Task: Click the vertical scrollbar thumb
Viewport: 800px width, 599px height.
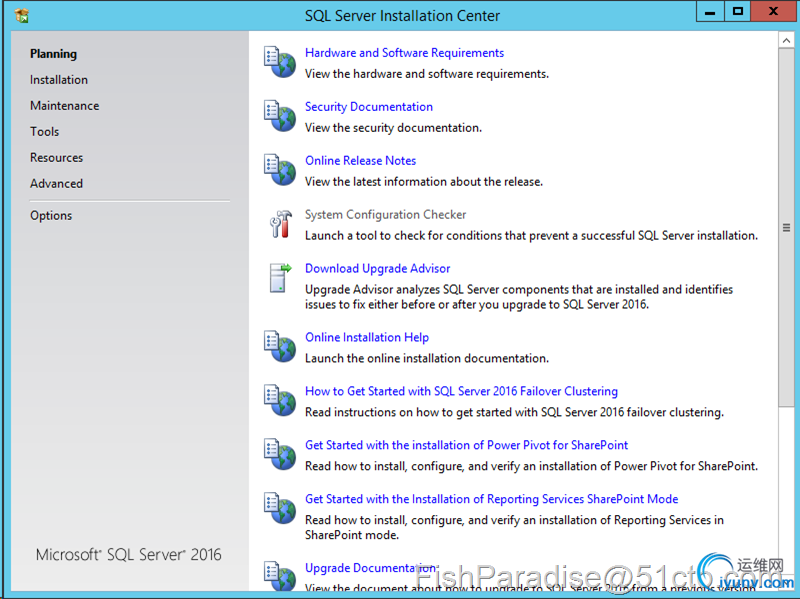Action: 786,228
